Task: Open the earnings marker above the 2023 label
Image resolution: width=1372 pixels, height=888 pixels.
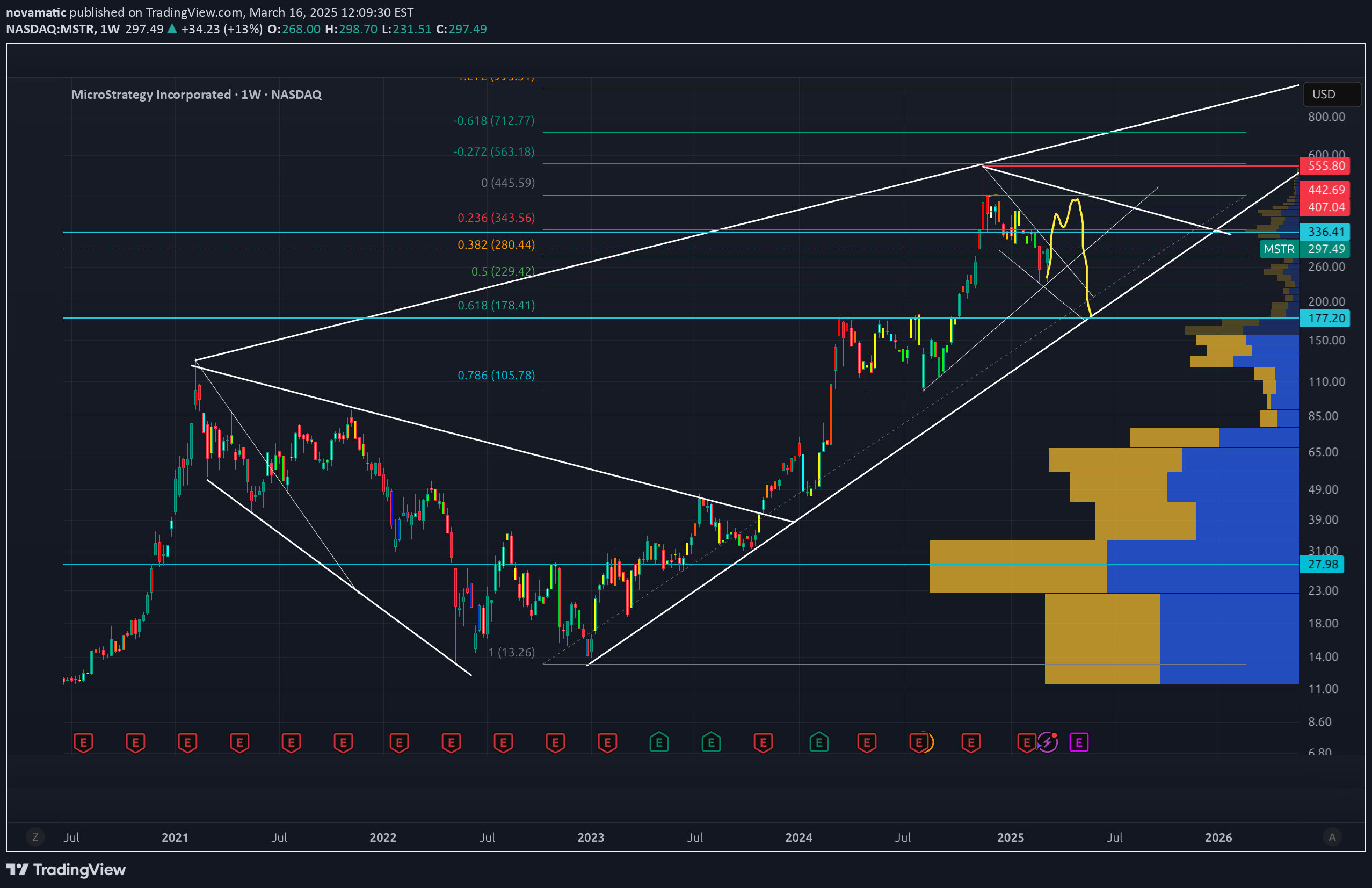Action: point(607,742)
